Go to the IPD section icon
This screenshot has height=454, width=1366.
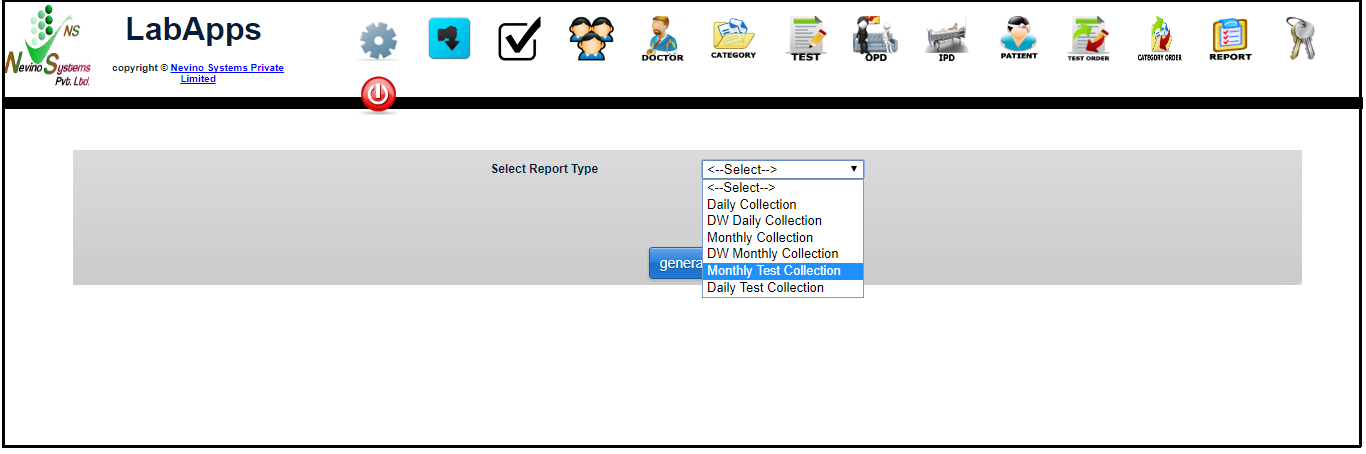pyautogui.click(x=946, y=39)
